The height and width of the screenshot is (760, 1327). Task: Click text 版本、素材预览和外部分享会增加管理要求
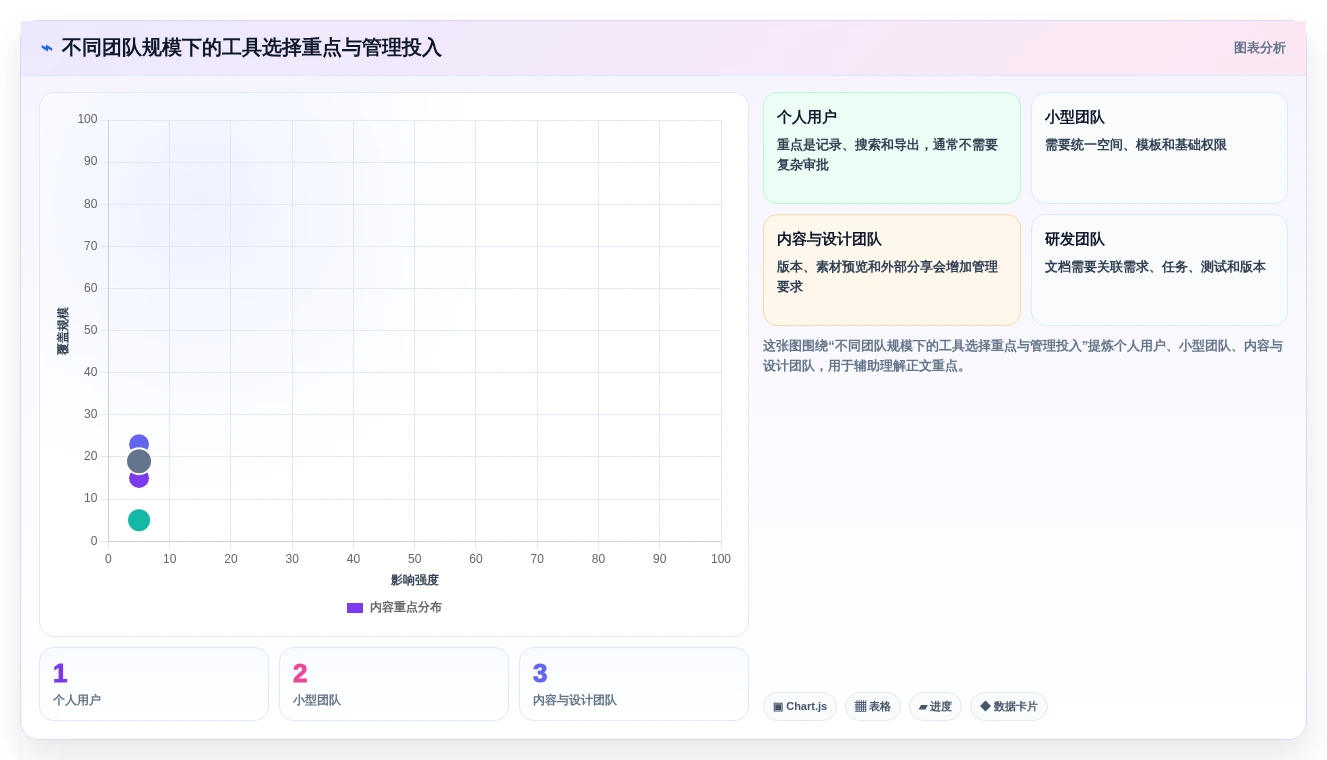click(x=887, y=277)
